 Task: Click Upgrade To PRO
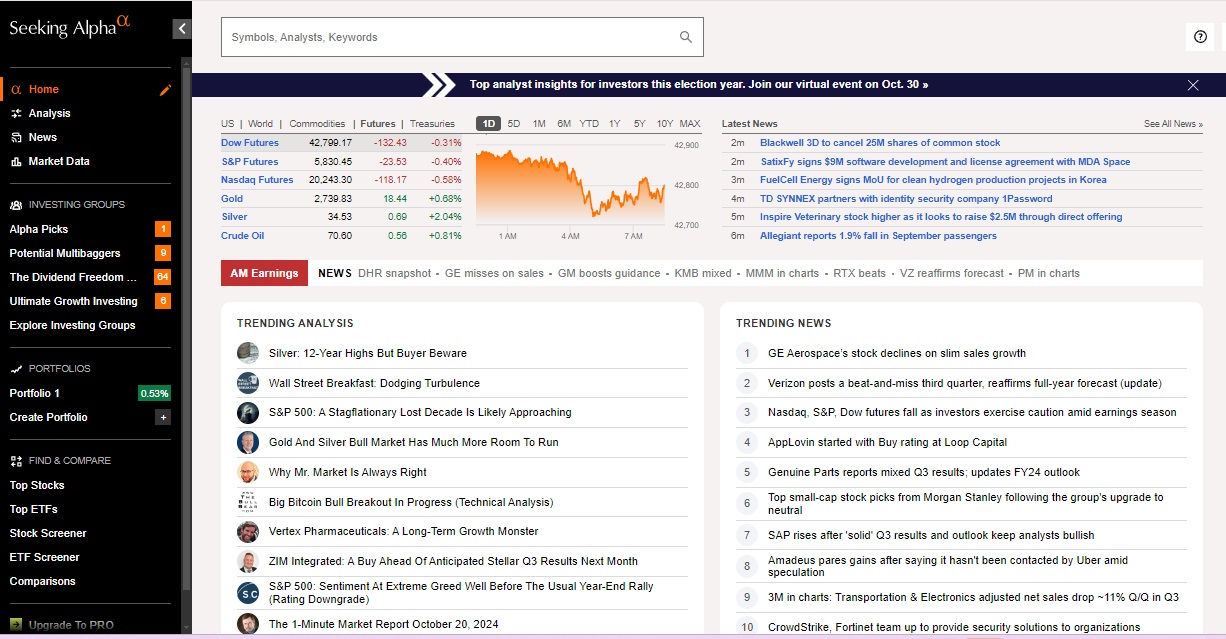(x=71, y=625)
